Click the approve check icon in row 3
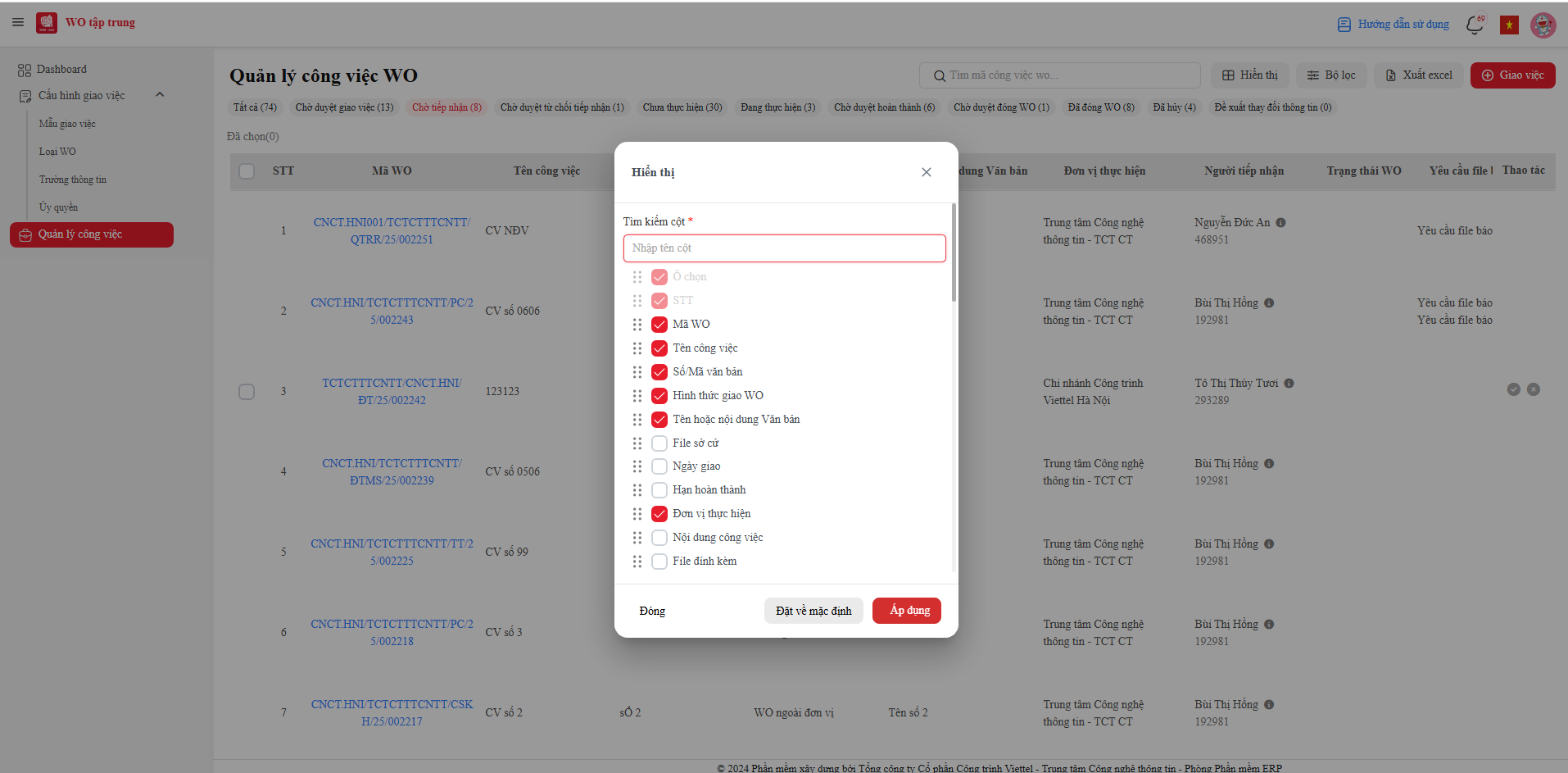 pos(1513,389)
